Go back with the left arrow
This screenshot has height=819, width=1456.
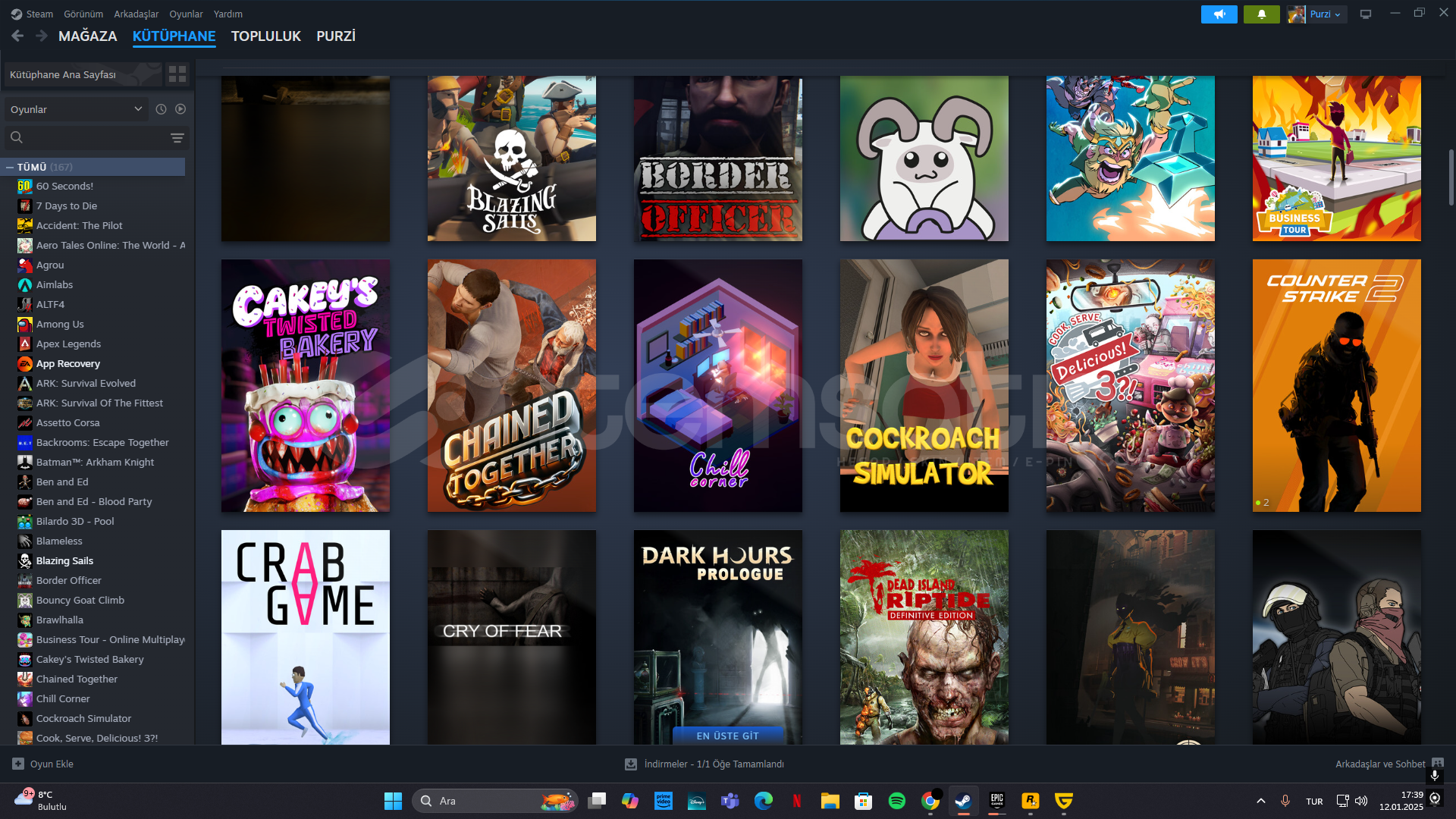click(x=17, y=36)
